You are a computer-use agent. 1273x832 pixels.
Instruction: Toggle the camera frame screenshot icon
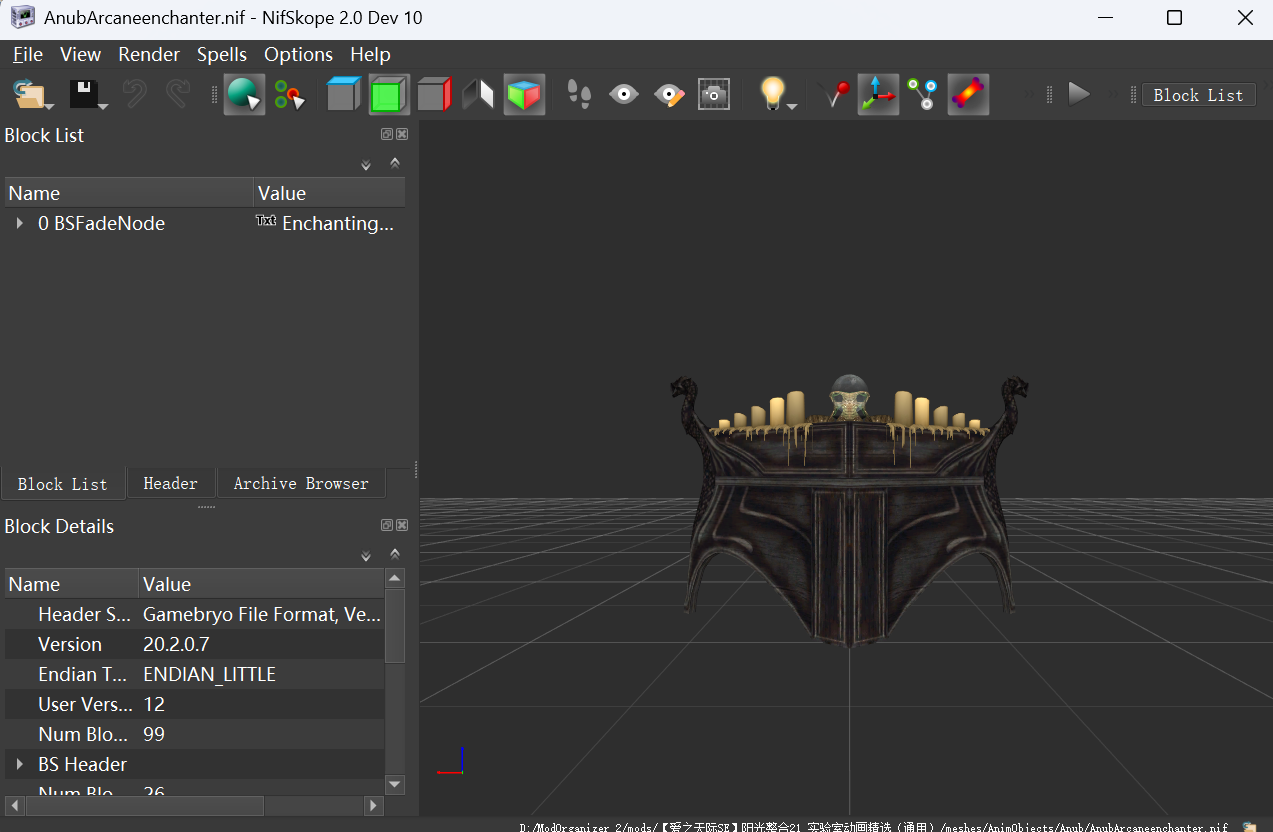click(x=713, y=94)
